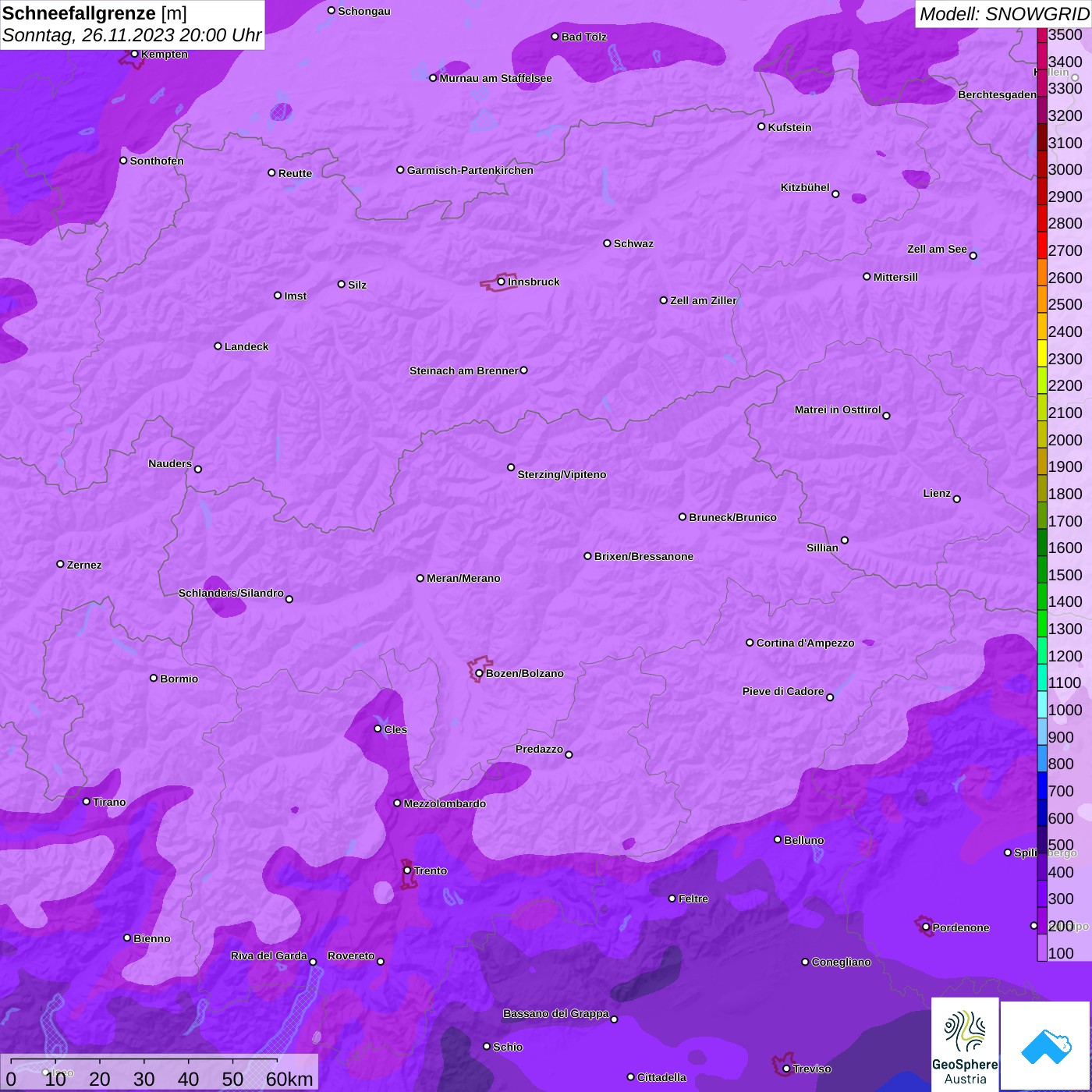This screenshot has width=1092, height=1092.
Task: Select the Kufstein city marker dot
Action: [762, 126]
